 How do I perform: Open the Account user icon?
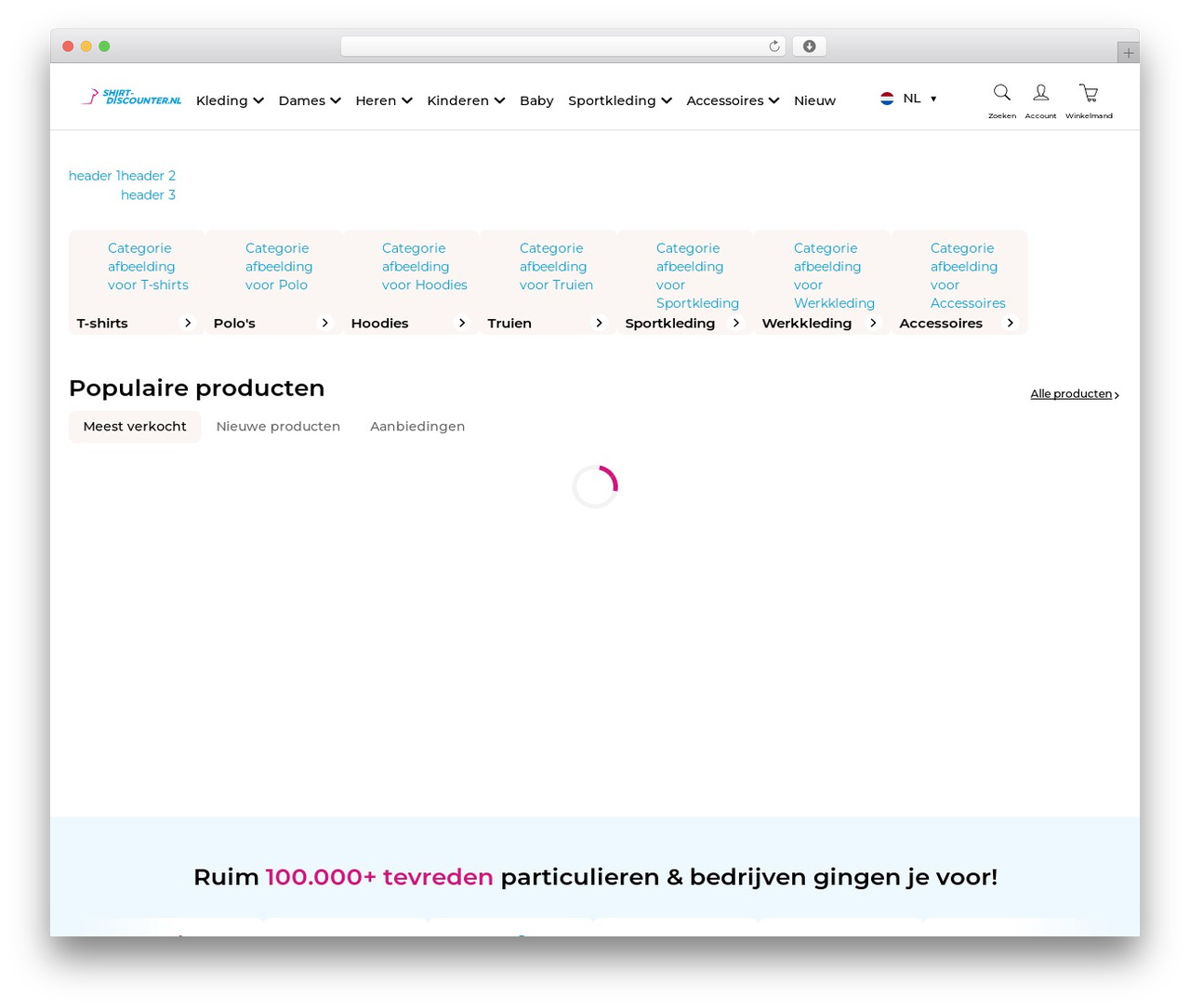(x=1040, y=92)
